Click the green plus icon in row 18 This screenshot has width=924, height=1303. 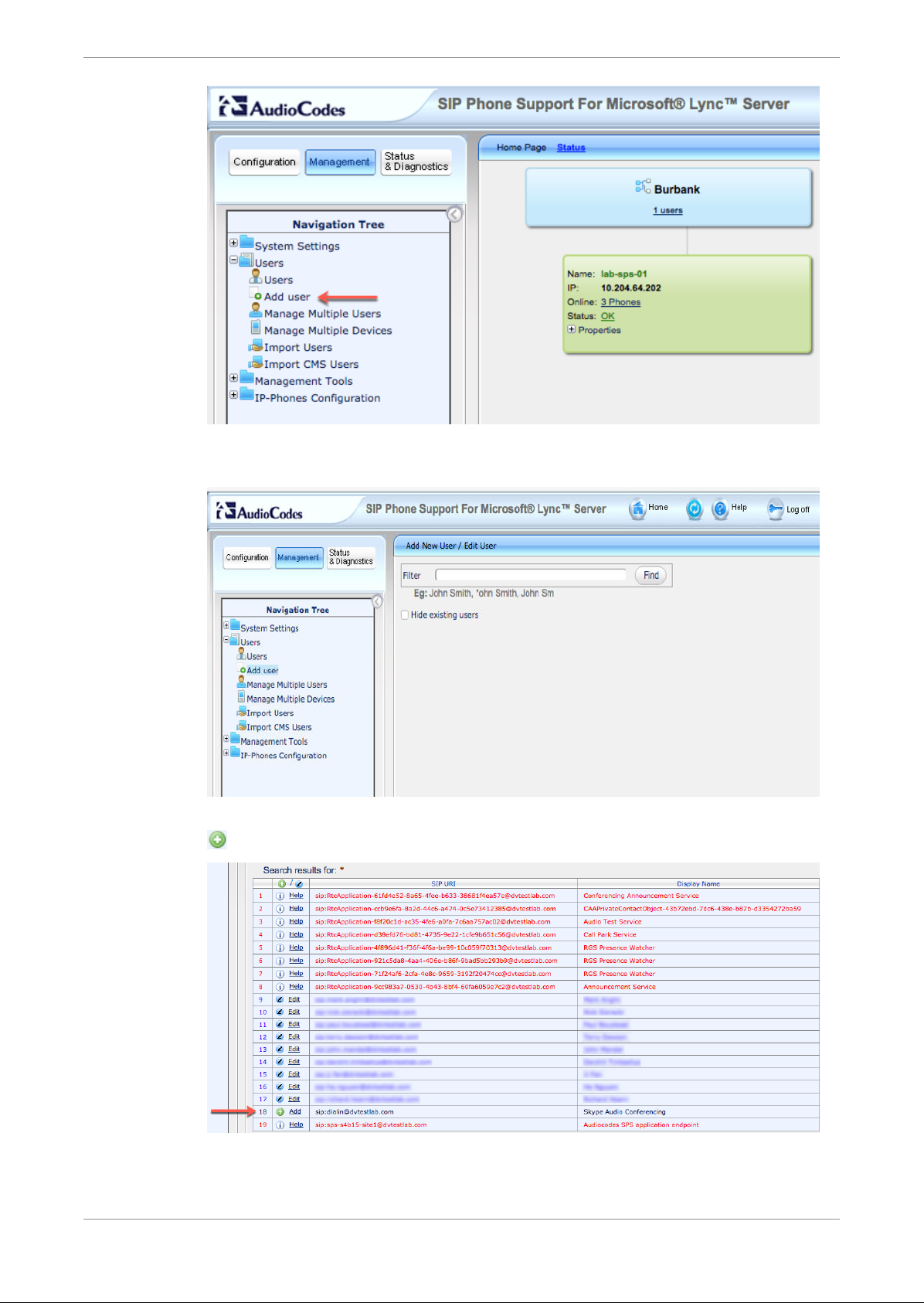(x=280, y=1112)
